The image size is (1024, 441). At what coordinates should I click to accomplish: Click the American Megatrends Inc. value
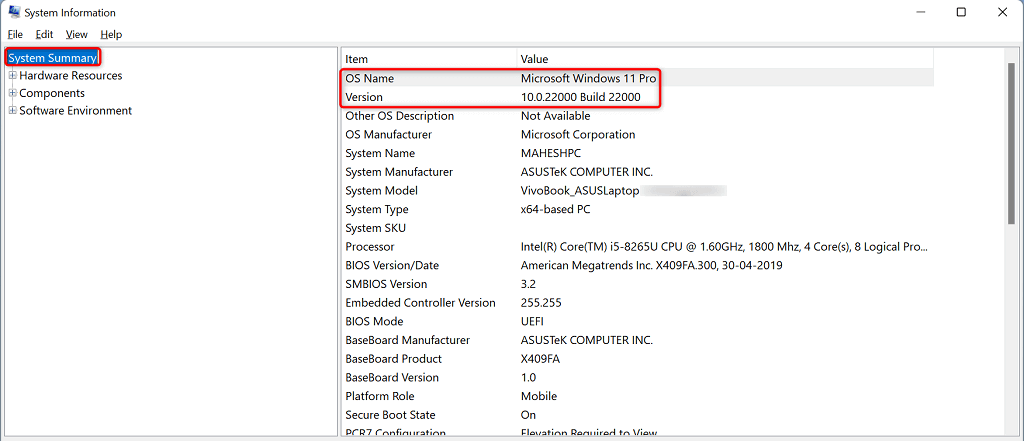click(652, 265)
